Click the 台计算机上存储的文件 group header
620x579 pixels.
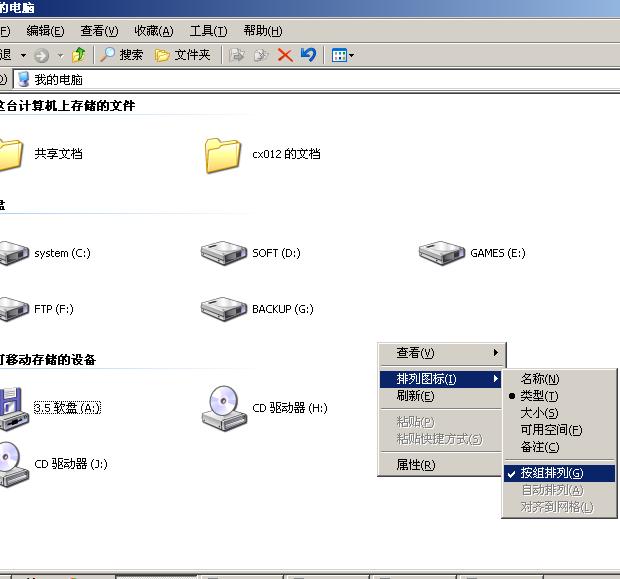pyautogui.click(x=68, y=106)
